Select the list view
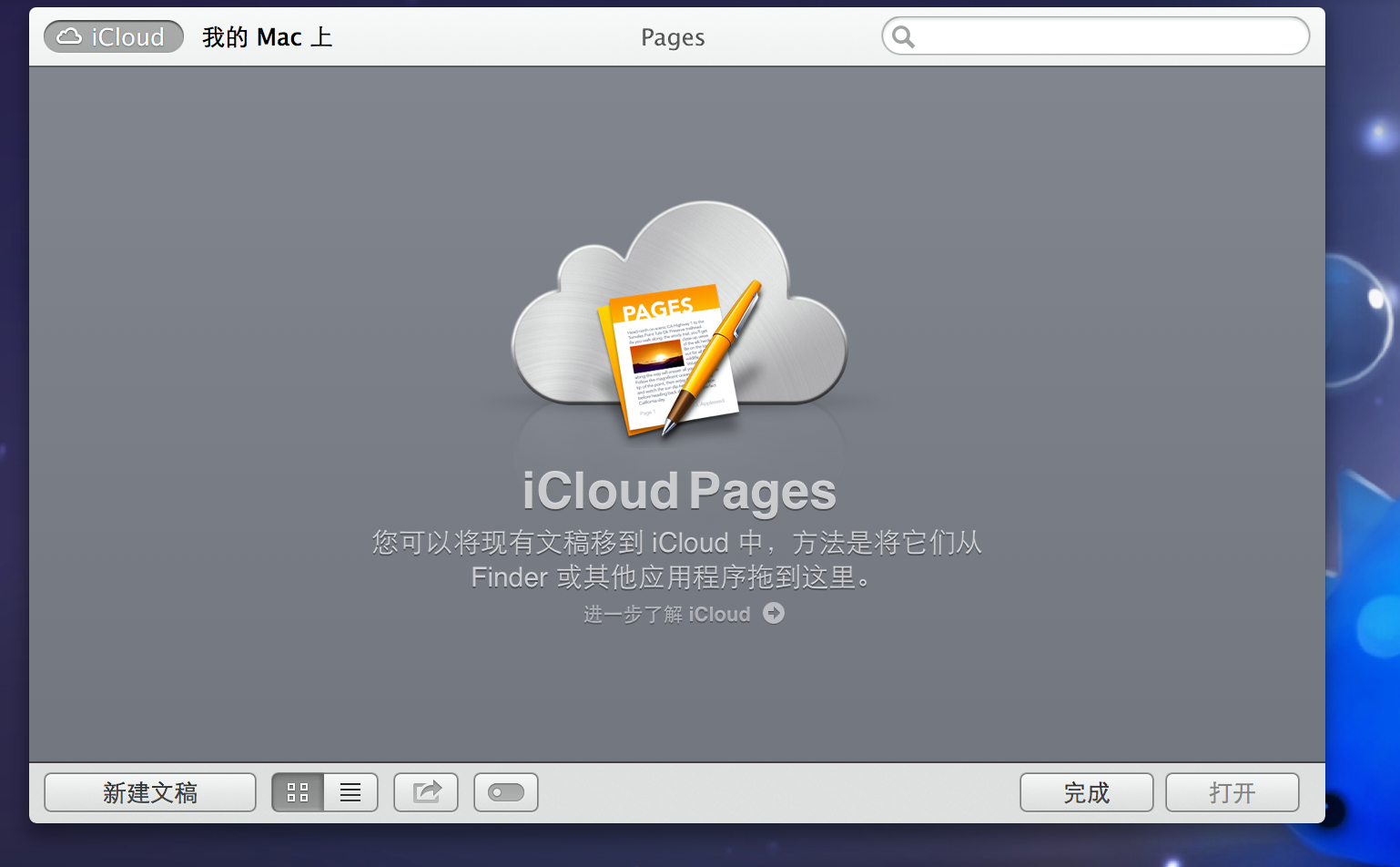This screenshot has height=867, width=1400. [351, 792]
